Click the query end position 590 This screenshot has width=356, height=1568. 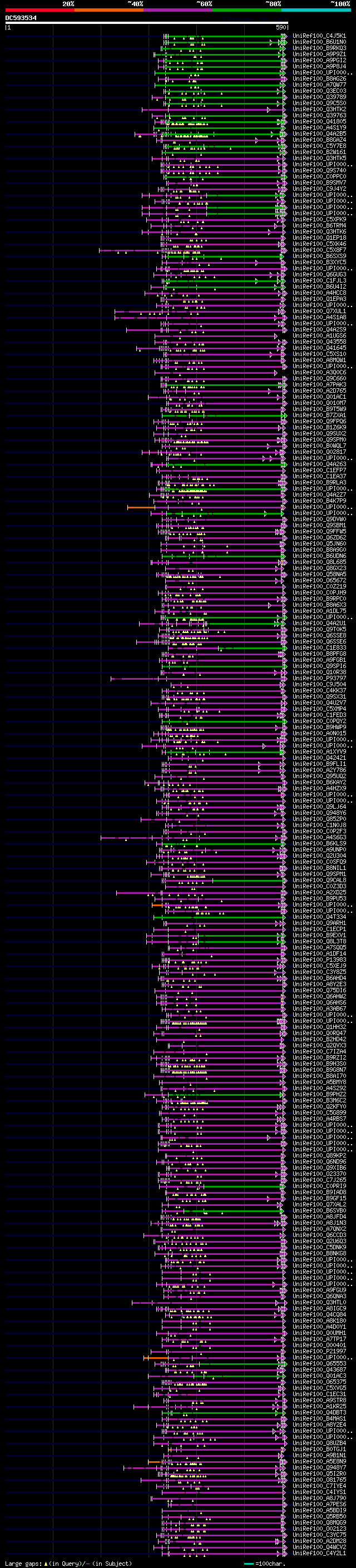coord(281,27)
